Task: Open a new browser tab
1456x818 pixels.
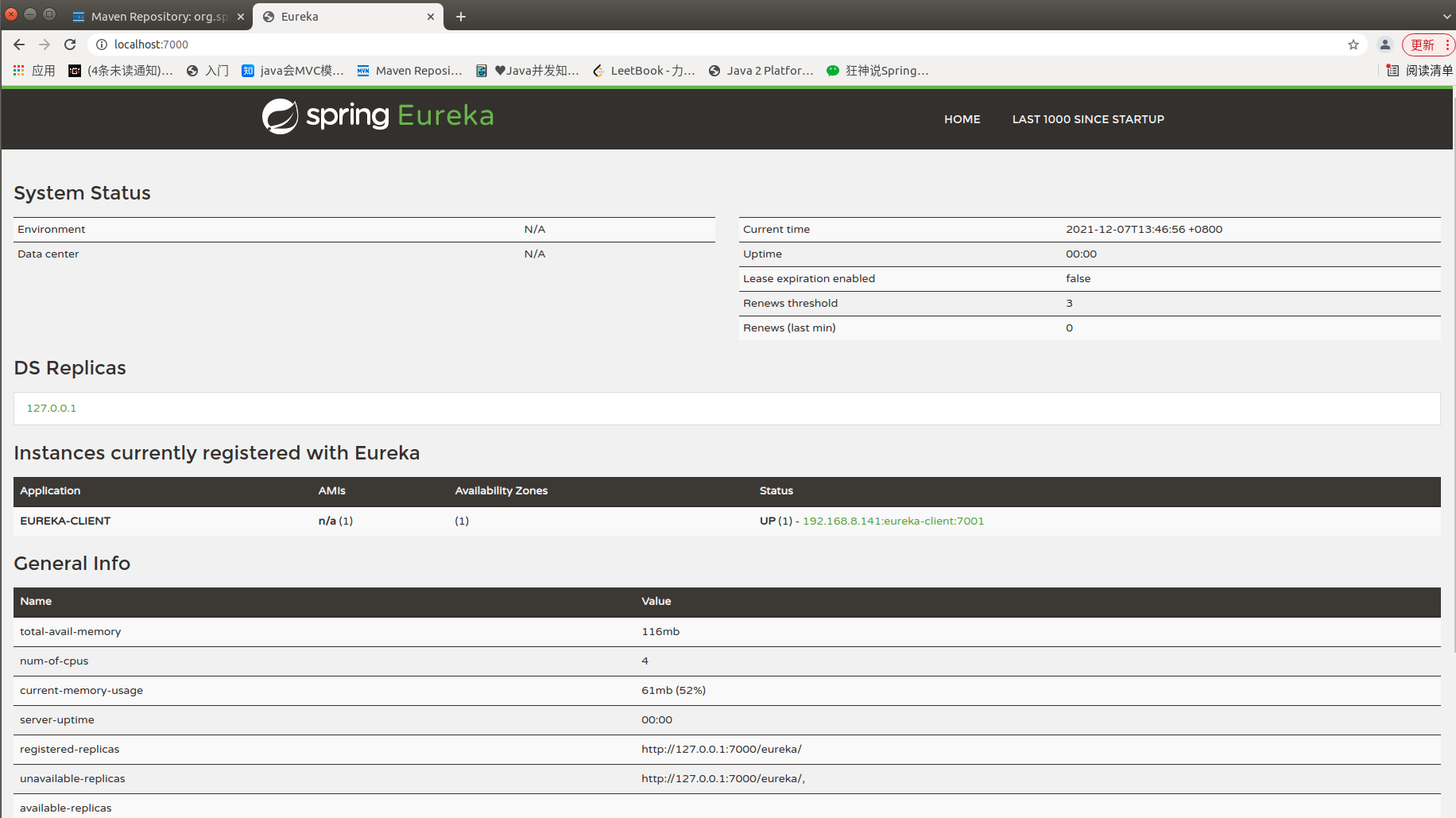Action: [x=461, y=17]
